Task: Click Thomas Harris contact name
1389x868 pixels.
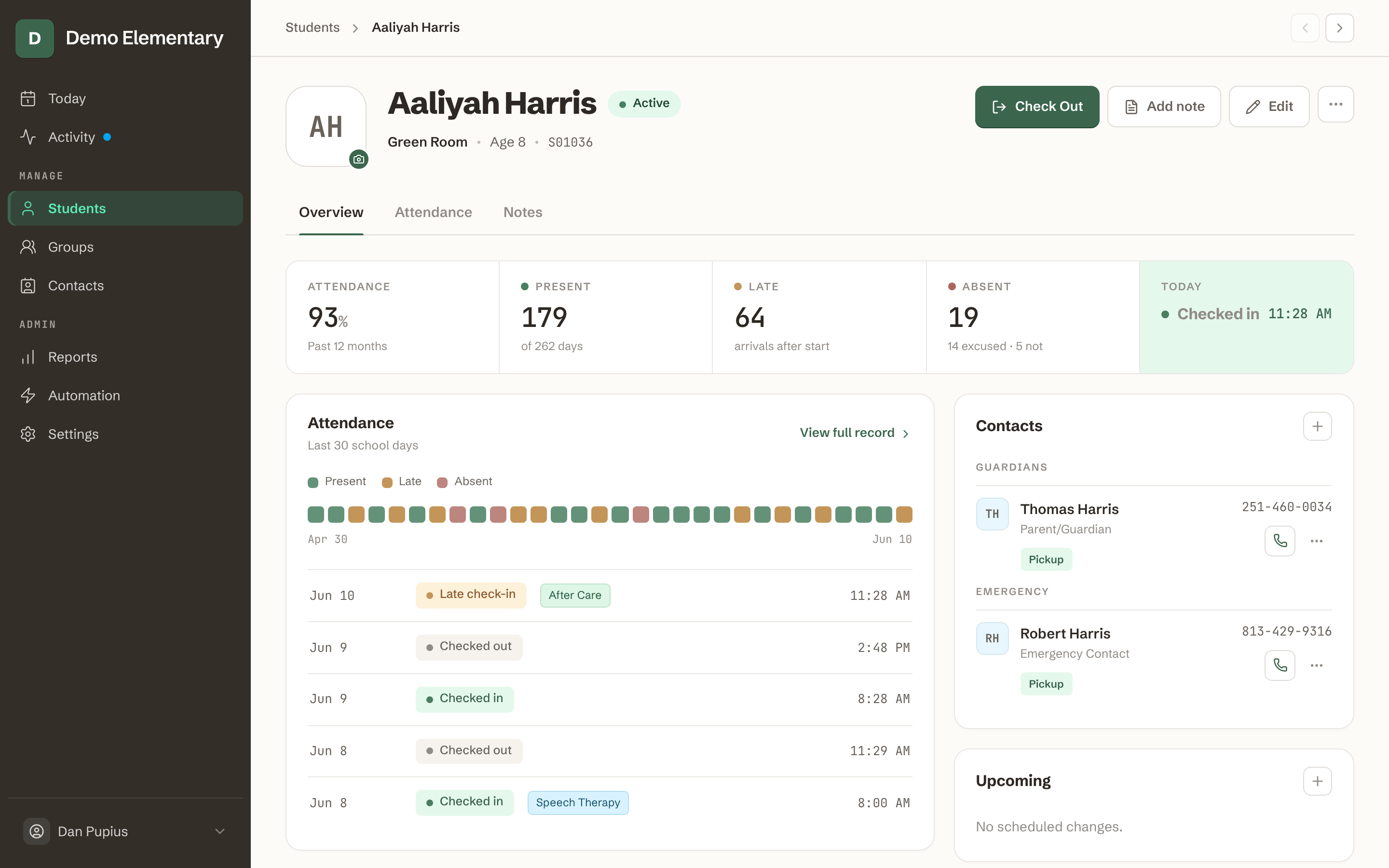Action: coord(1069,509)
